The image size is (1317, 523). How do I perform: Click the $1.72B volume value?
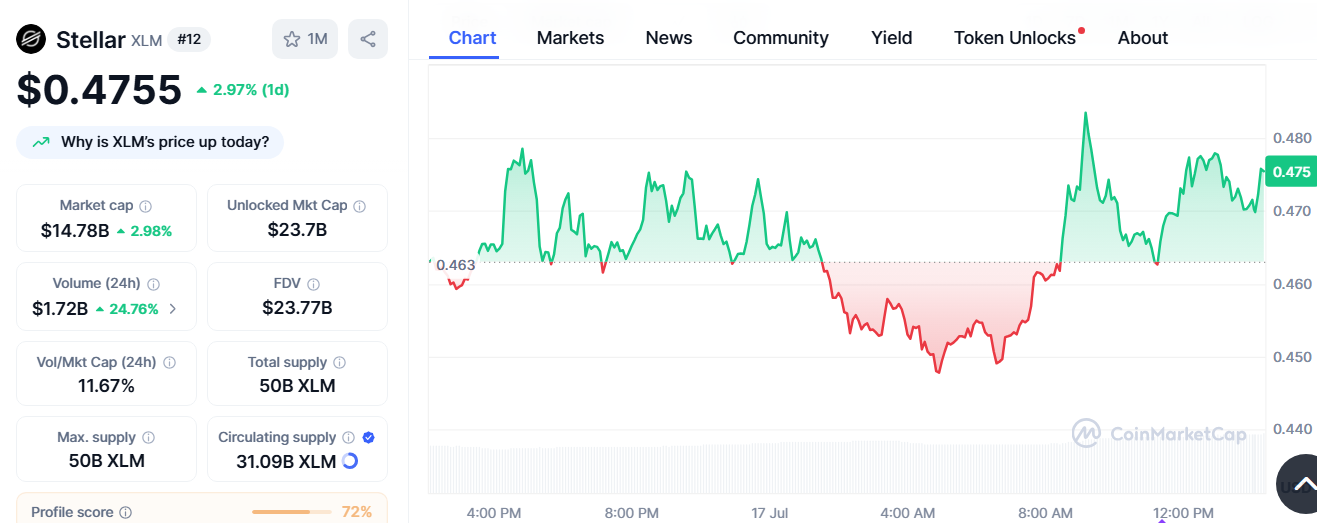[x=60, y=309]
